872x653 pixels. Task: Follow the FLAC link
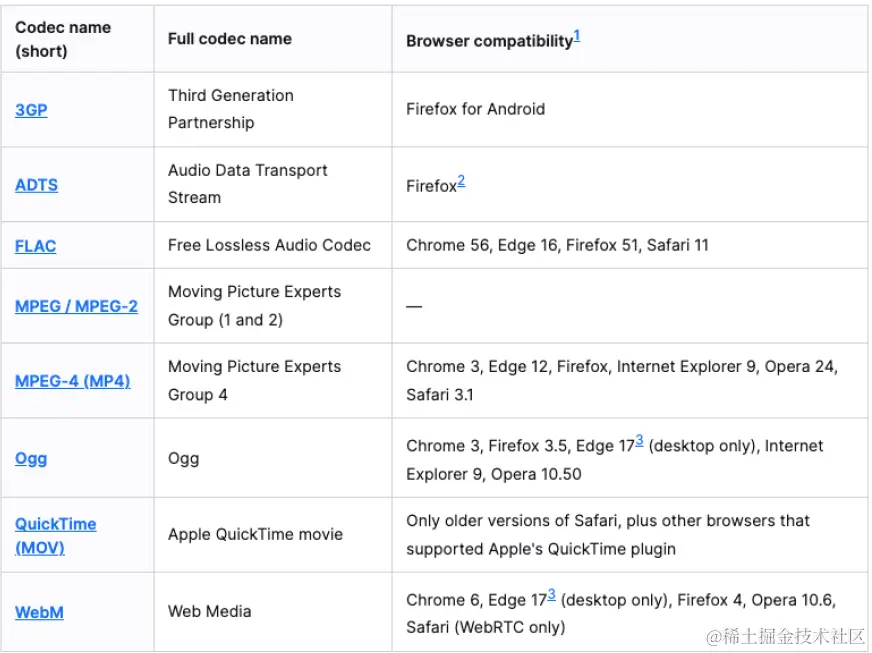[x=35, y=245]
